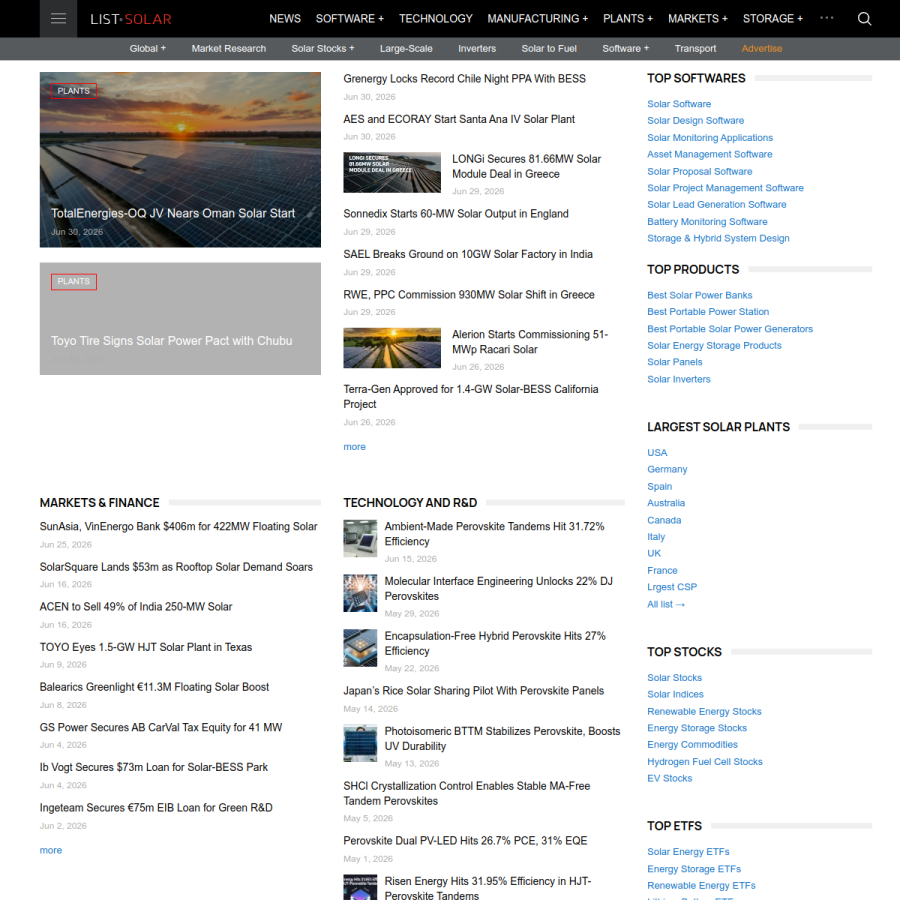
Task: Expand the SOFTWARE + navigation menu
Action: [350, 19]
